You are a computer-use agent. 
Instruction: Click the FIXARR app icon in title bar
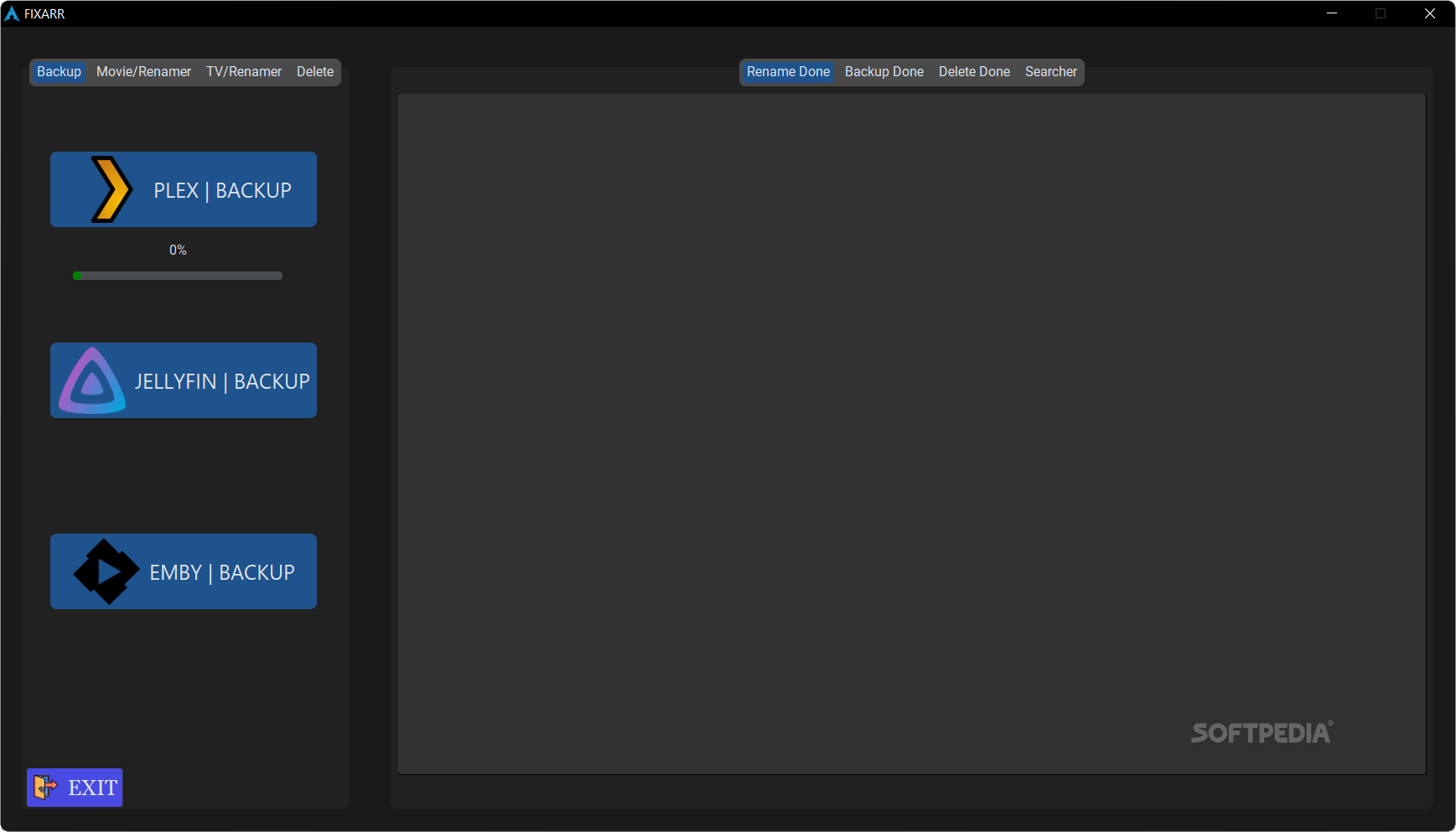click(x=12, y=13)
